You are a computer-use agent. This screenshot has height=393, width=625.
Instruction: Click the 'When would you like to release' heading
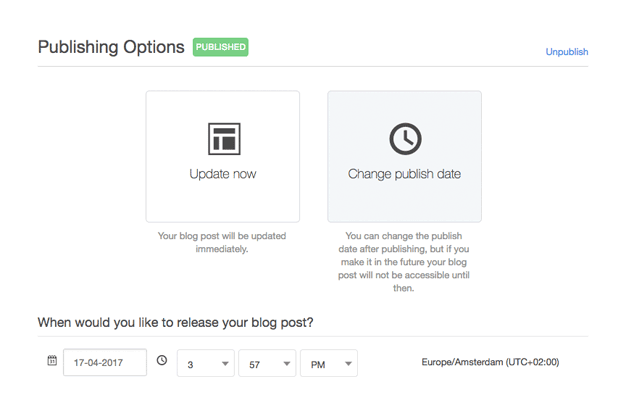tap(175, 322)
